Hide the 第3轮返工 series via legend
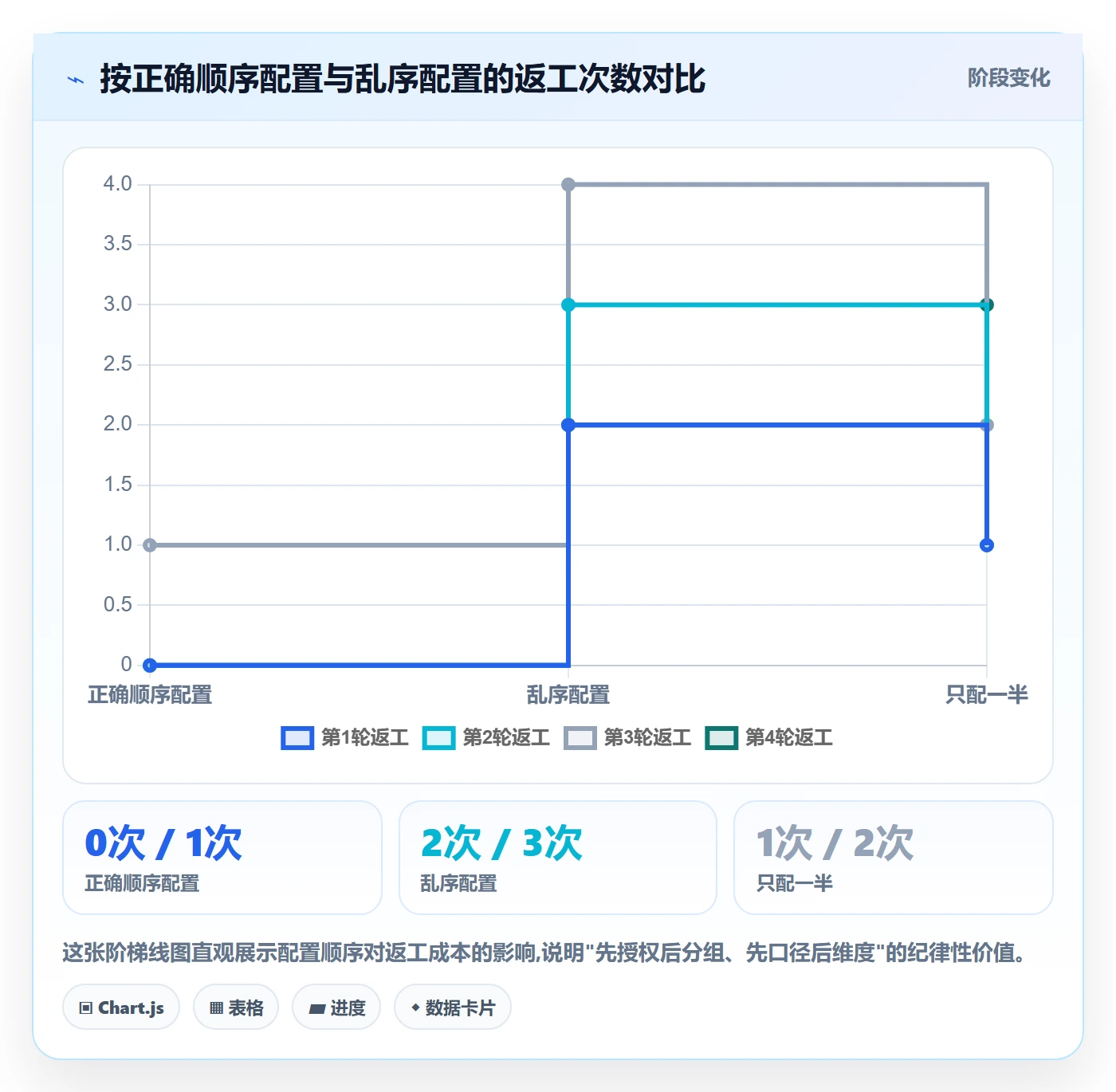The height and width of the screenshot is (1092, 1116). 627,738
